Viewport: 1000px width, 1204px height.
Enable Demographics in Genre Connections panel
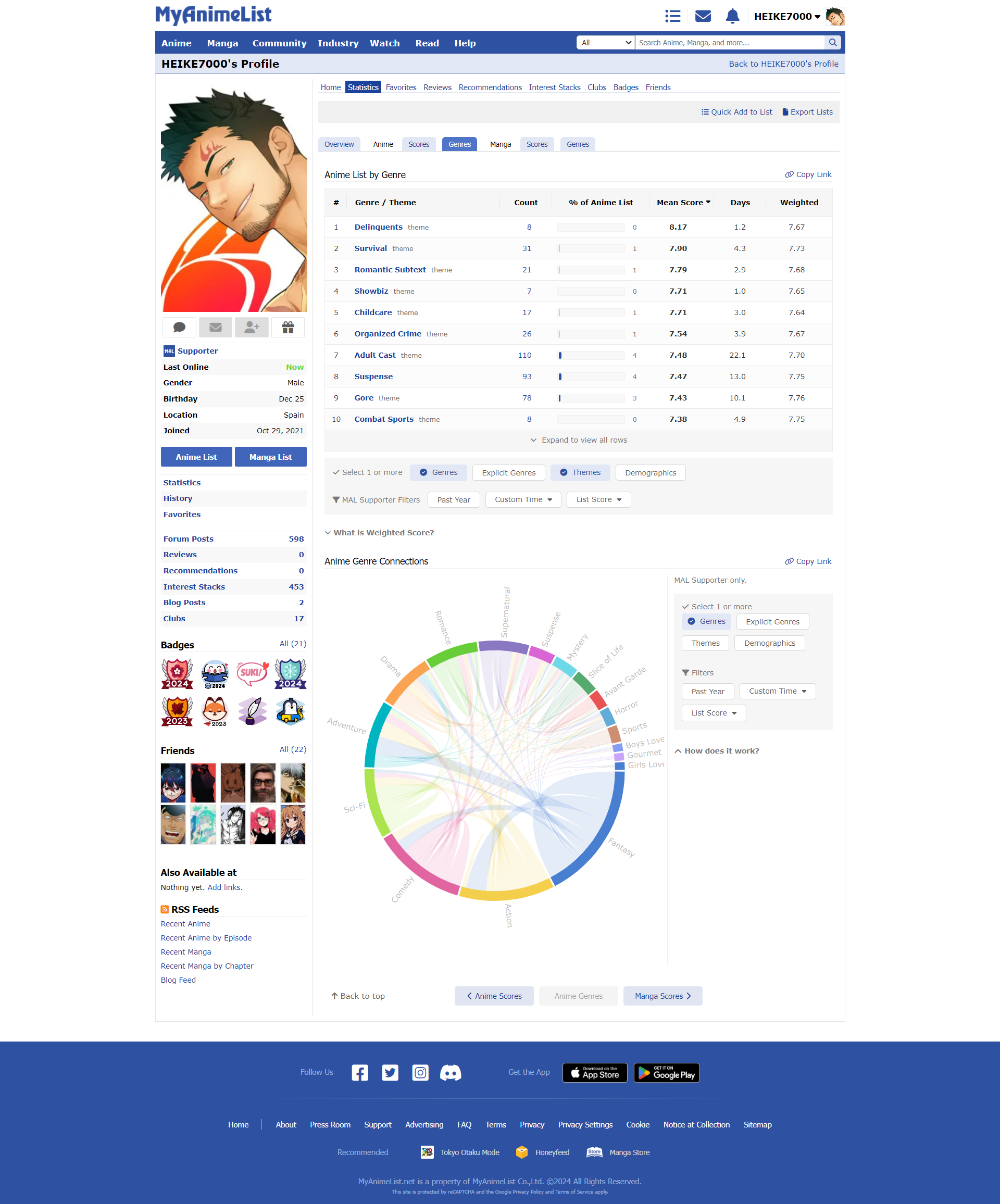point(769,643)
